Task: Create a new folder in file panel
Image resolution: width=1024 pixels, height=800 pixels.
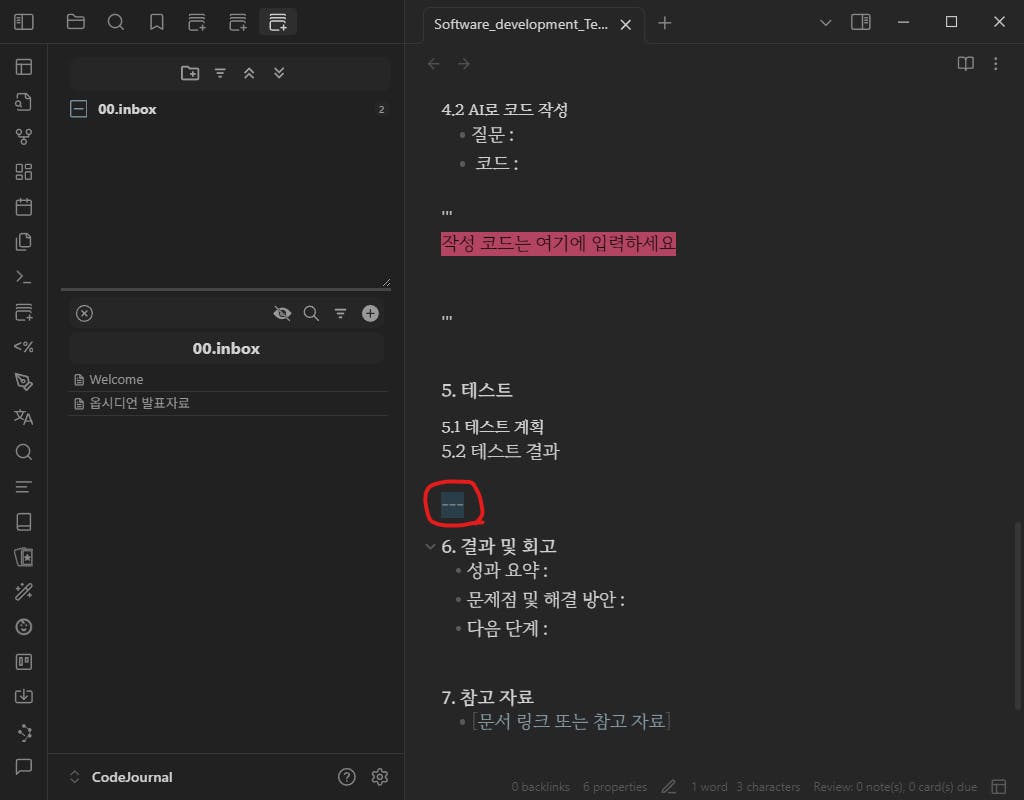Action: pos(190,73)
